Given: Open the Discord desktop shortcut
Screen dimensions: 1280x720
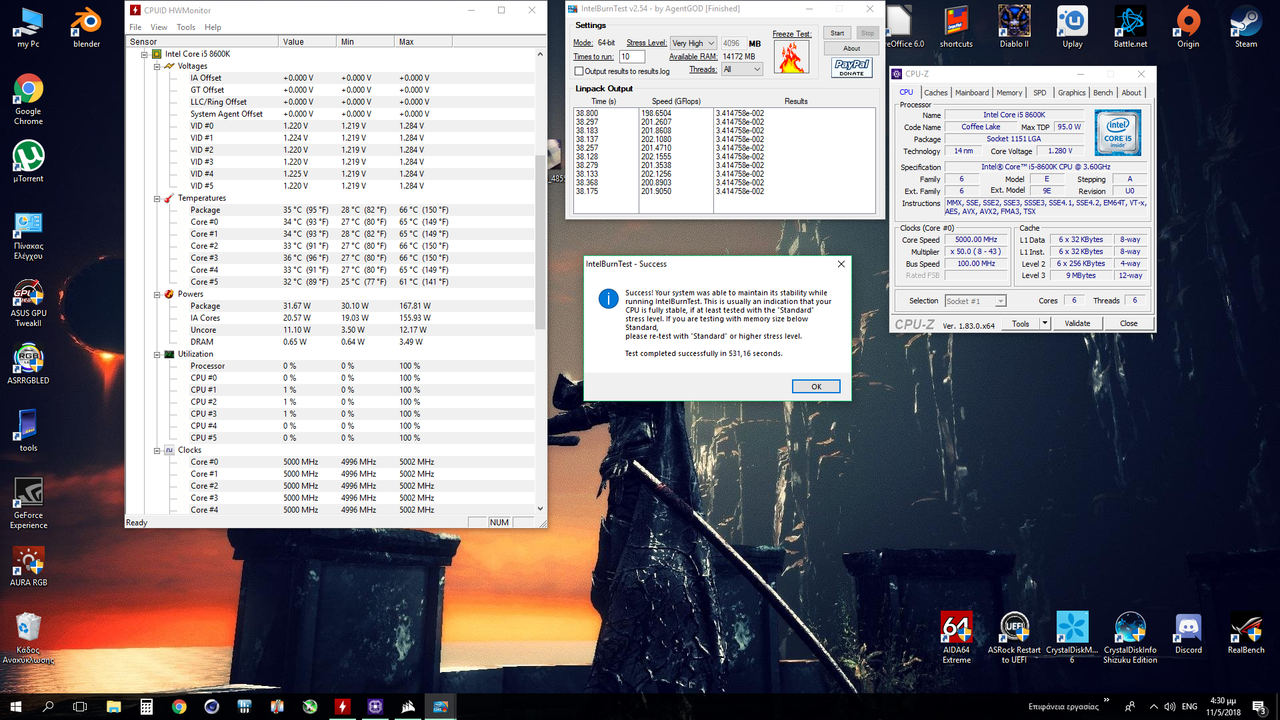Looking at the screenshot, I should [x=1188, y=632].
